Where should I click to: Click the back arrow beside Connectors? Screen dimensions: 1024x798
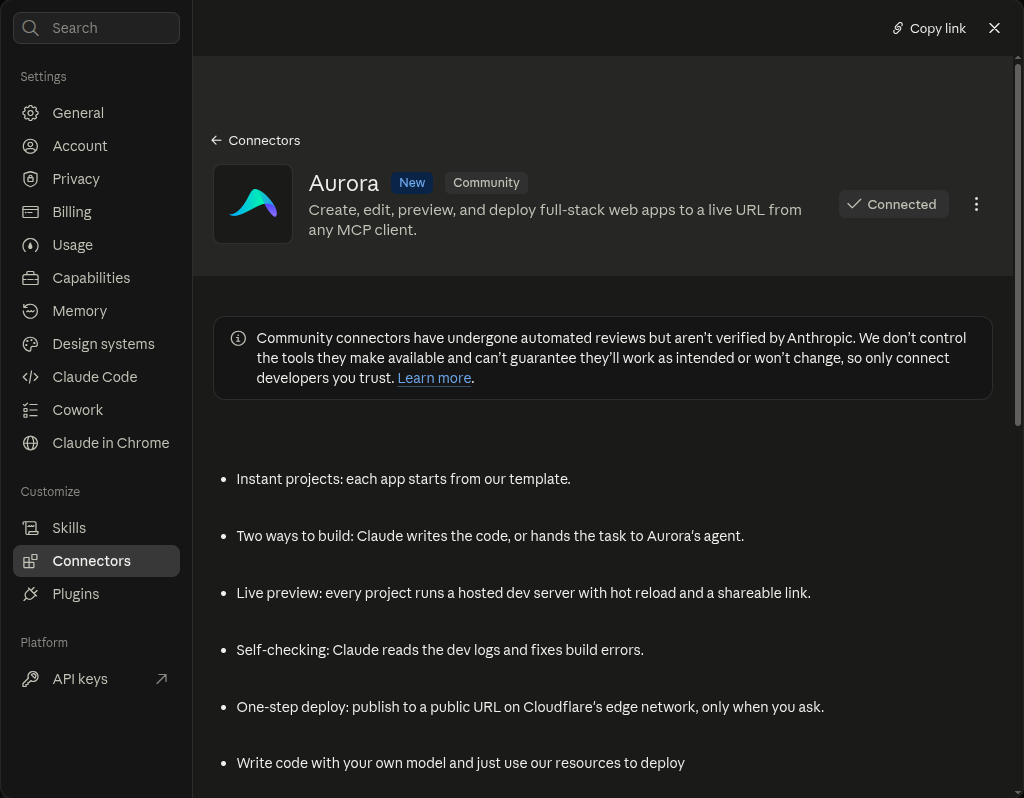tap(216, 140)
